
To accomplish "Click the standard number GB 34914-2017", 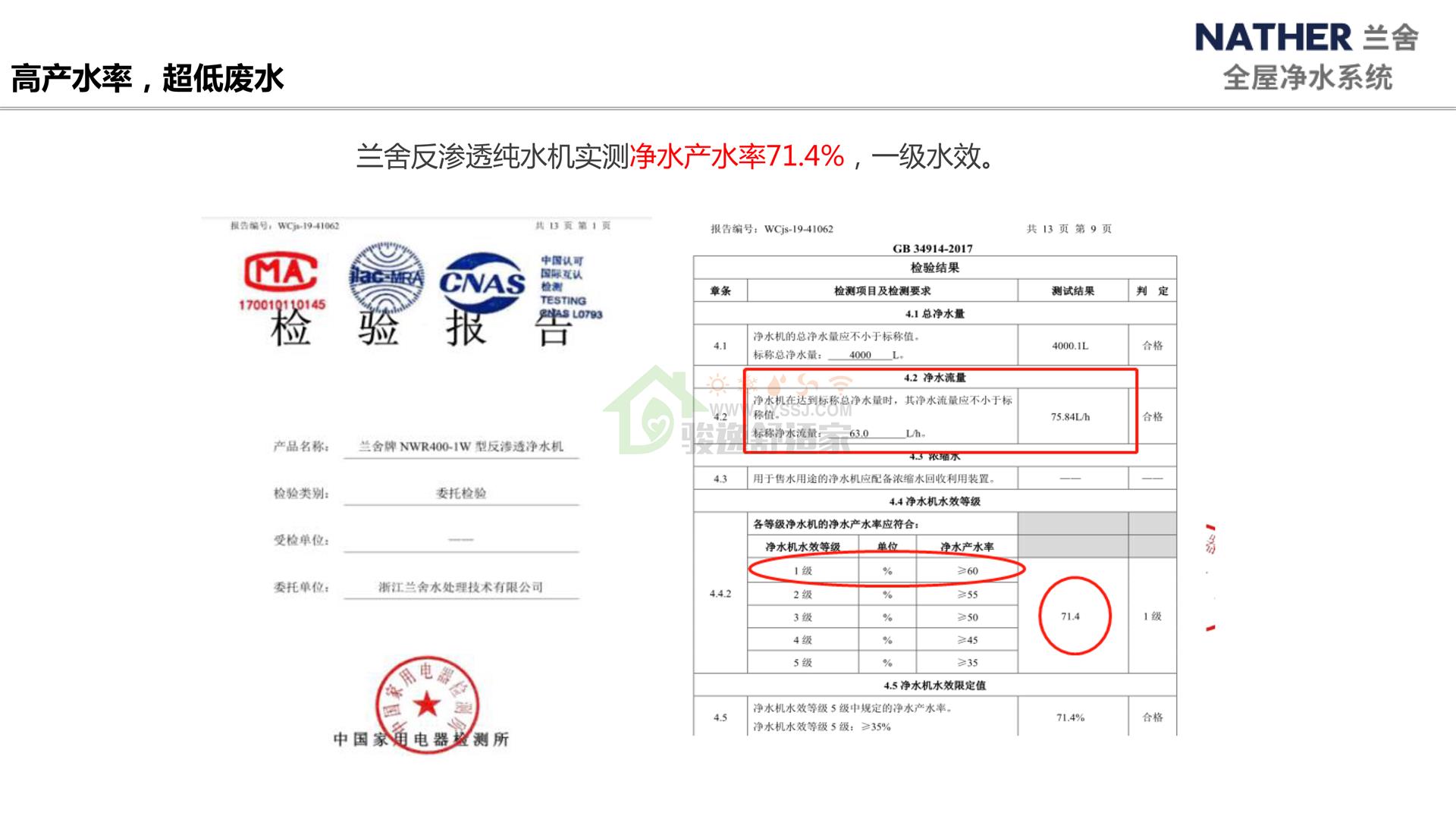I will [x=933, y=248].
